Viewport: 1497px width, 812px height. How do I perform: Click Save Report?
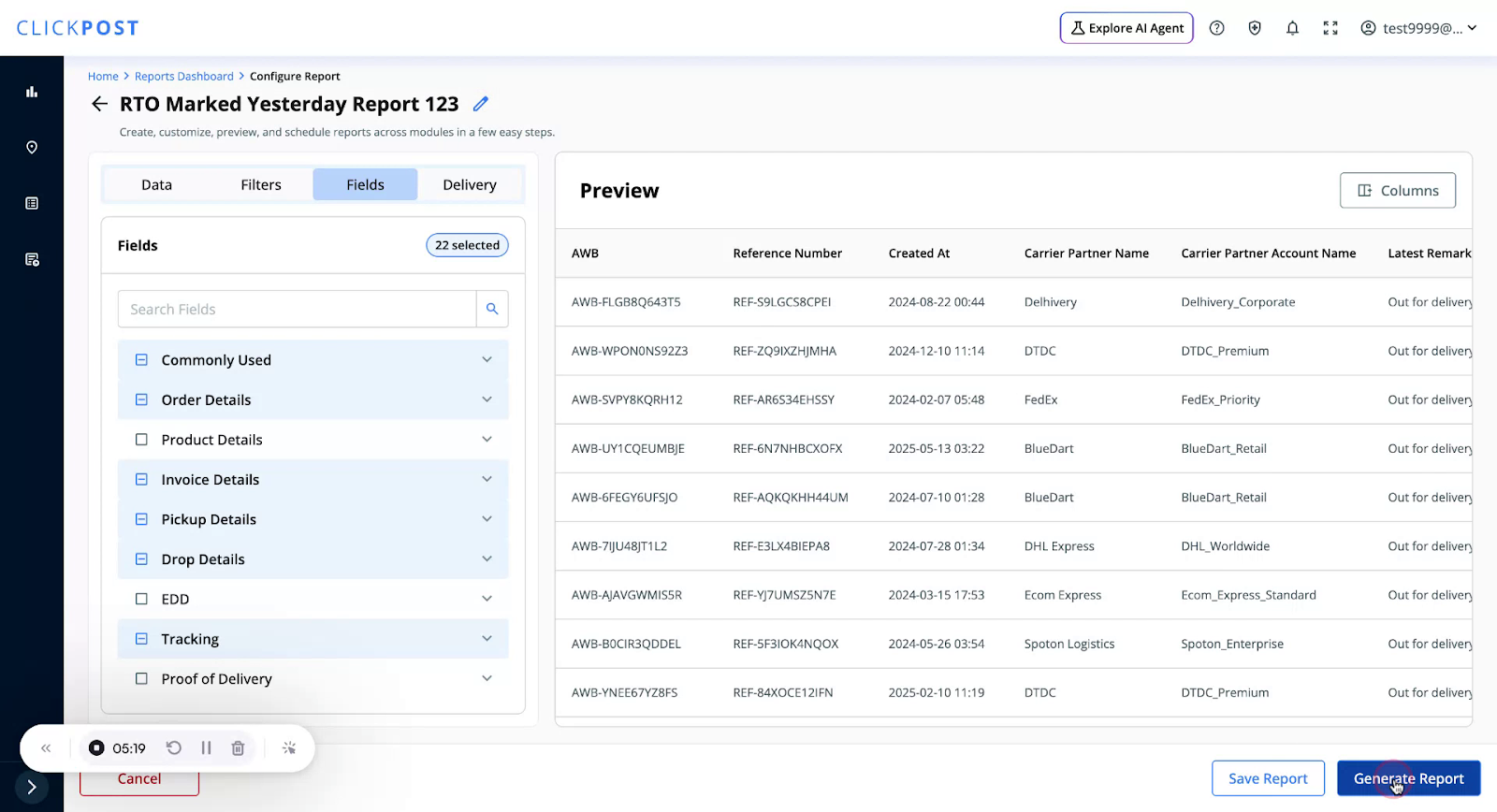(x=1268, y=778)
